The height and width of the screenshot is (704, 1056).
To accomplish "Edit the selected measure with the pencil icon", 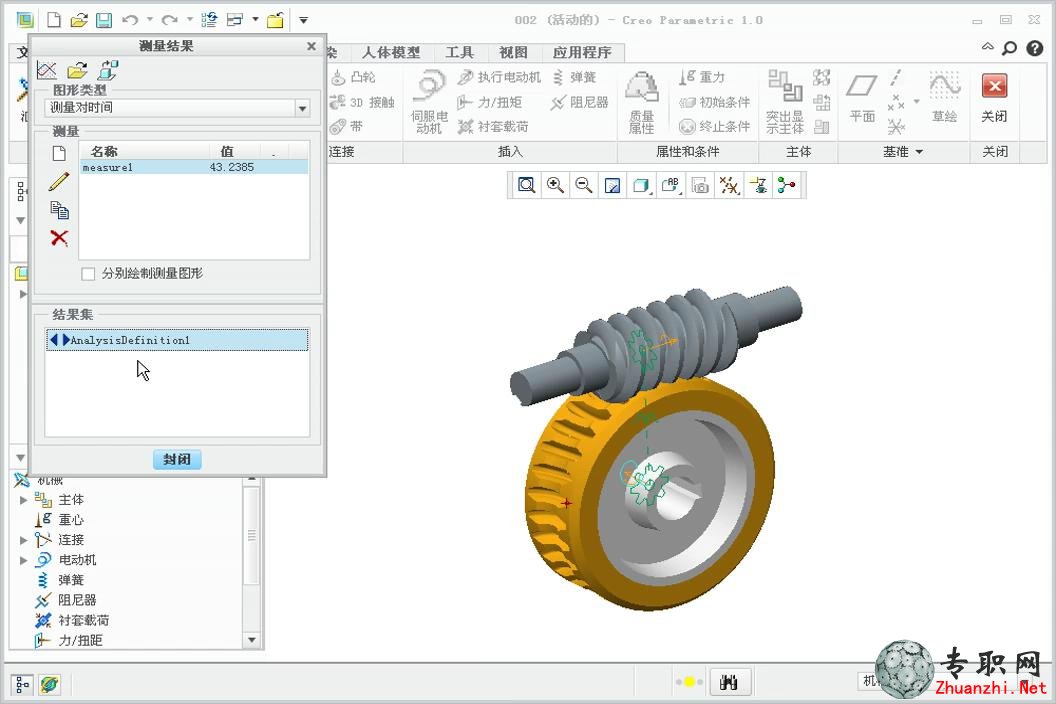I will tap(59, 181).
